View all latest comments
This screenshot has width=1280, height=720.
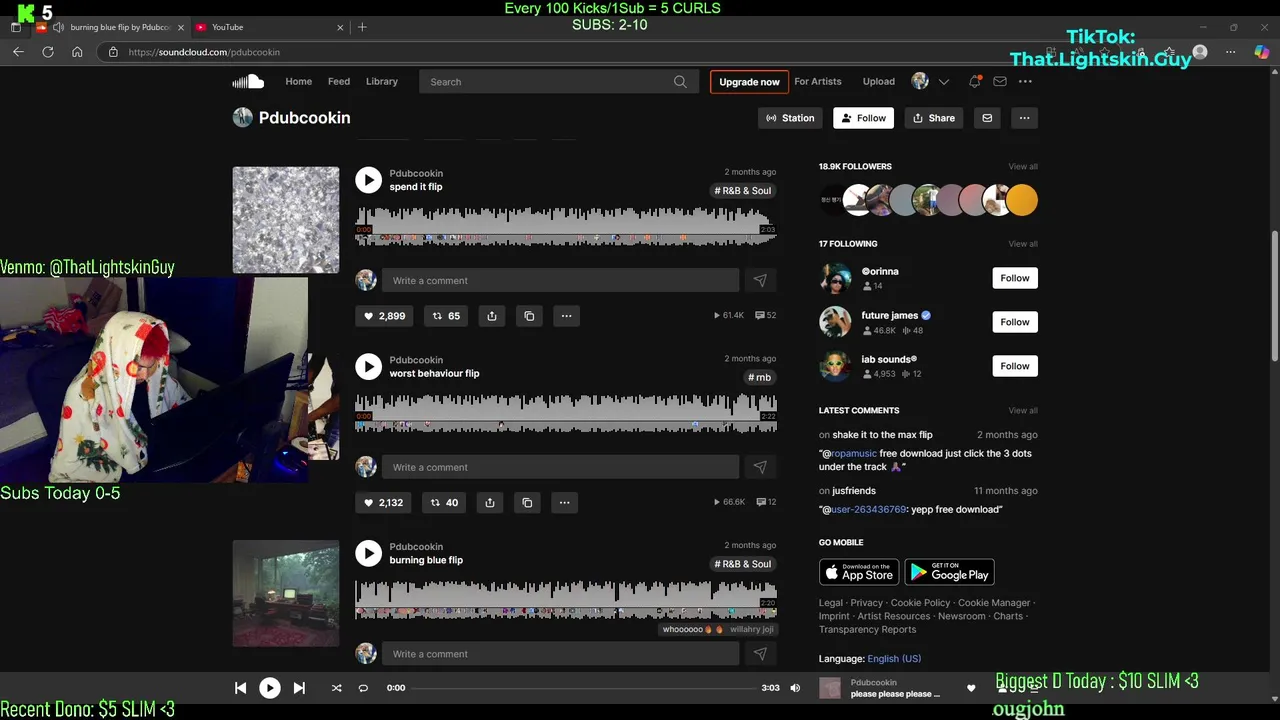(x=1023, y=411)
